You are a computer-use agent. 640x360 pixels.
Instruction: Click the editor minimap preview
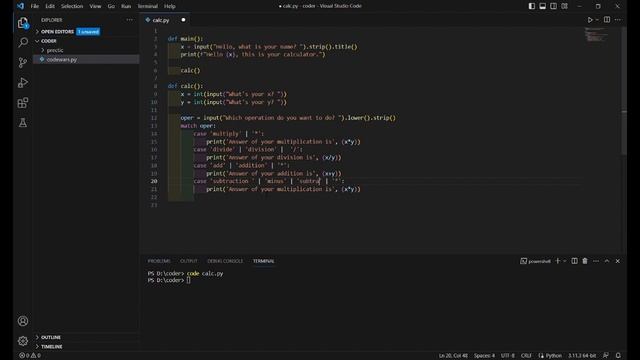coord(597,35)
